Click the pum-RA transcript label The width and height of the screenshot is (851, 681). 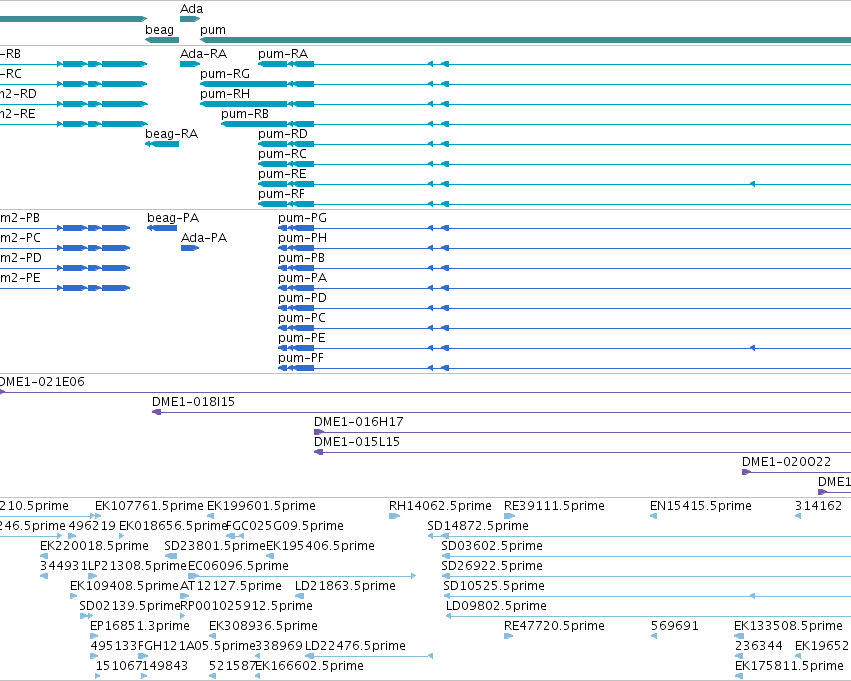click(x=283, y=54)
